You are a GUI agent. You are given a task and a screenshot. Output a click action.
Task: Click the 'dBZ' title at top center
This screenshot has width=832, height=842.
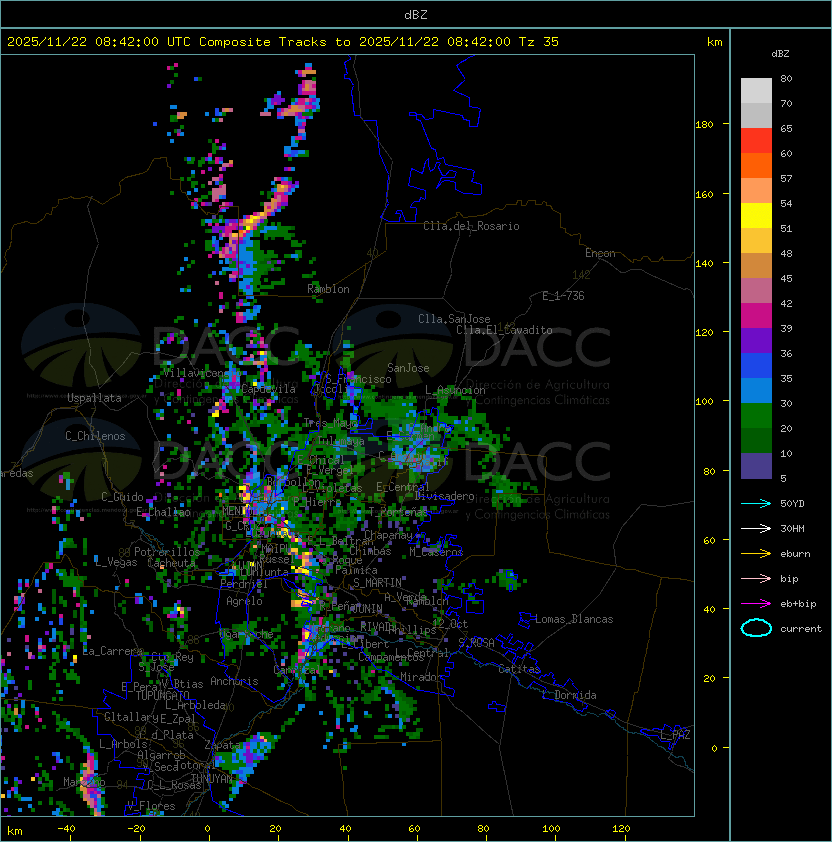click(x=416, y=15)
